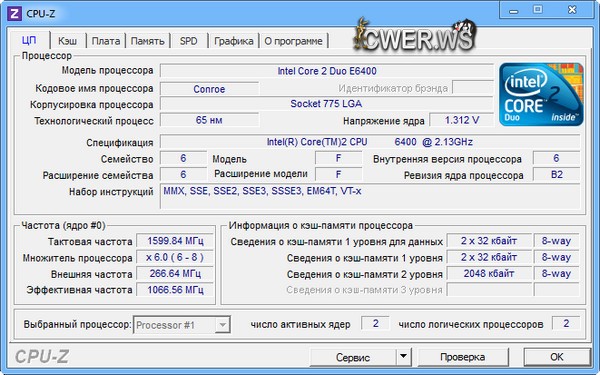The height and width of the screenshot is (375, 600).
Task: Open the SPD tab
Action: coord(189,41)
